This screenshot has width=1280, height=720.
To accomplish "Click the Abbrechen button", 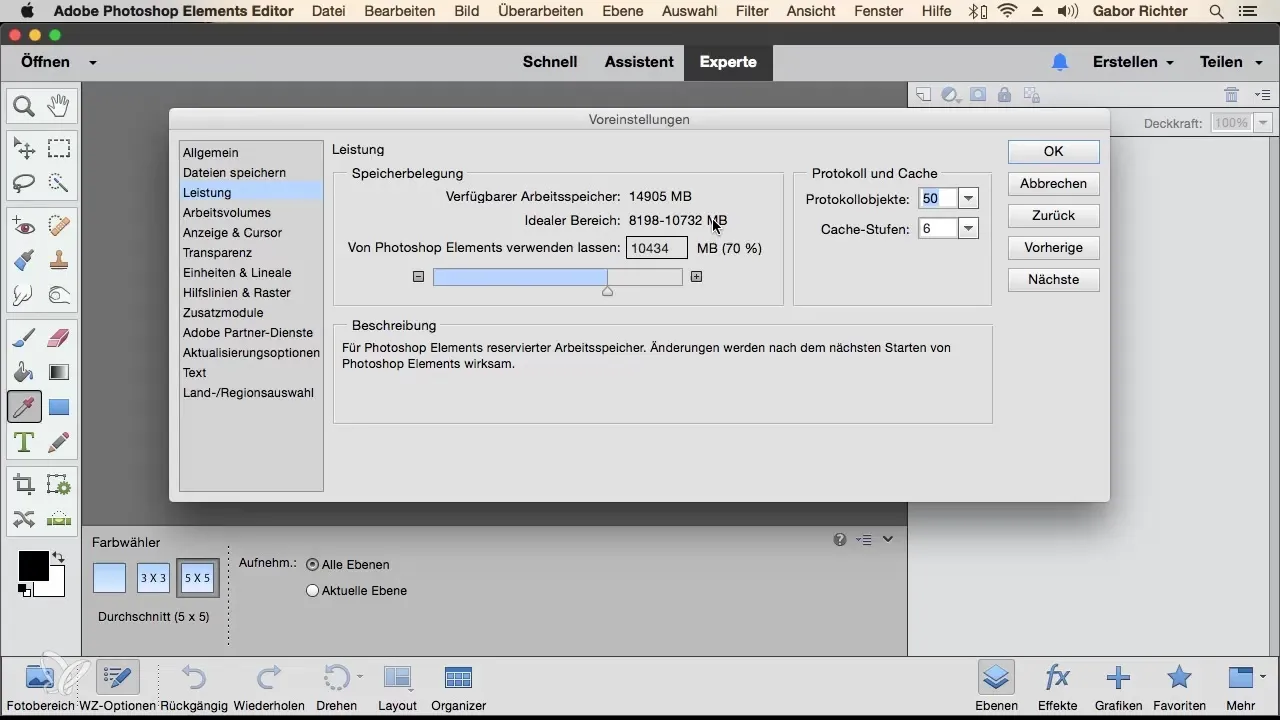I will point(1054,184).
